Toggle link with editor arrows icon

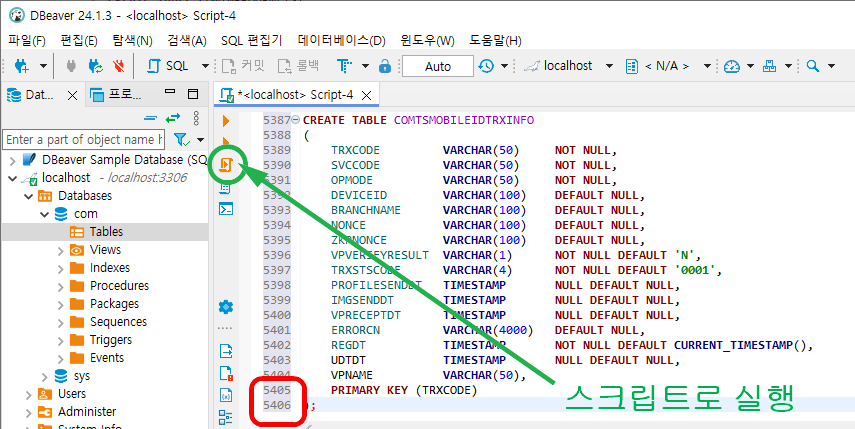(173, 118)
